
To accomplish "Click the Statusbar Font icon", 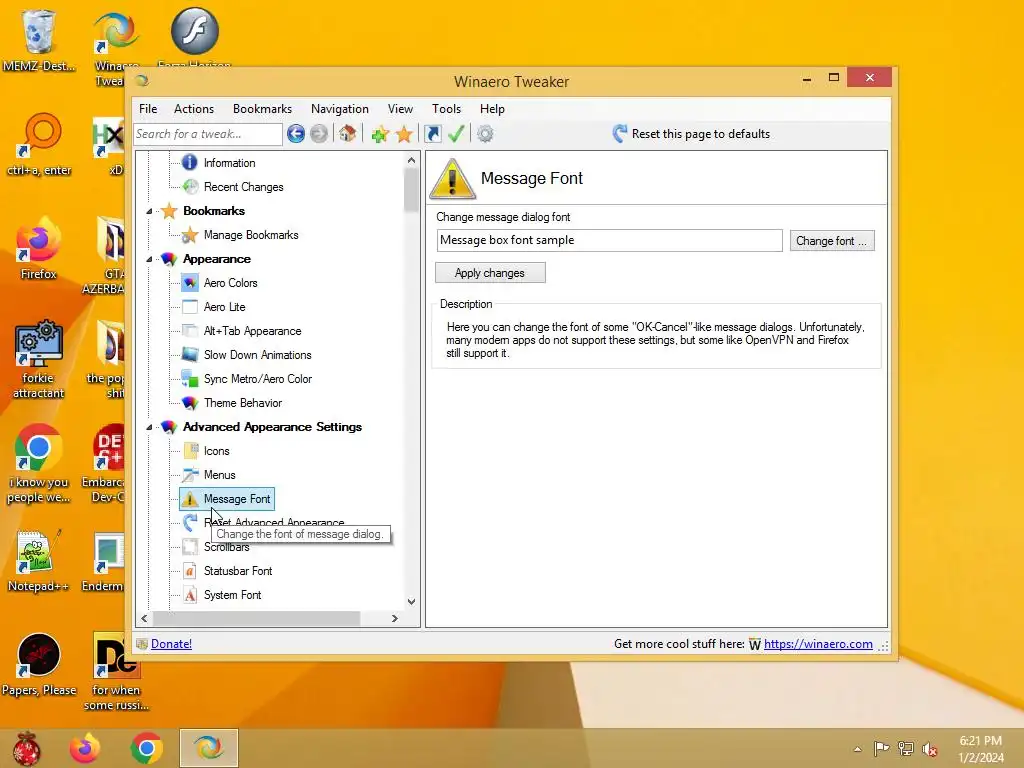I will (x=189, y=571).
